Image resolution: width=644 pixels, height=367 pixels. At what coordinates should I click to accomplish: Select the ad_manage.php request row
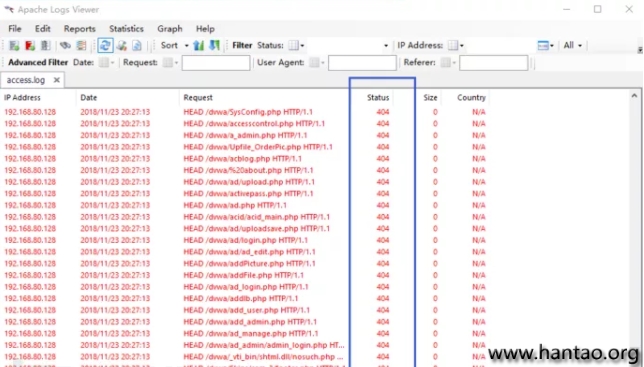(245, 333)
